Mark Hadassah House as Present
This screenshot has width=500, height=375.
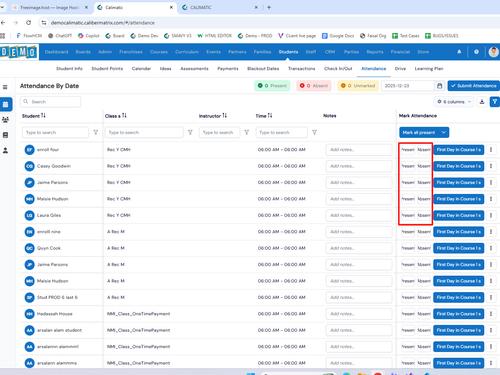[x=408, y=314]
